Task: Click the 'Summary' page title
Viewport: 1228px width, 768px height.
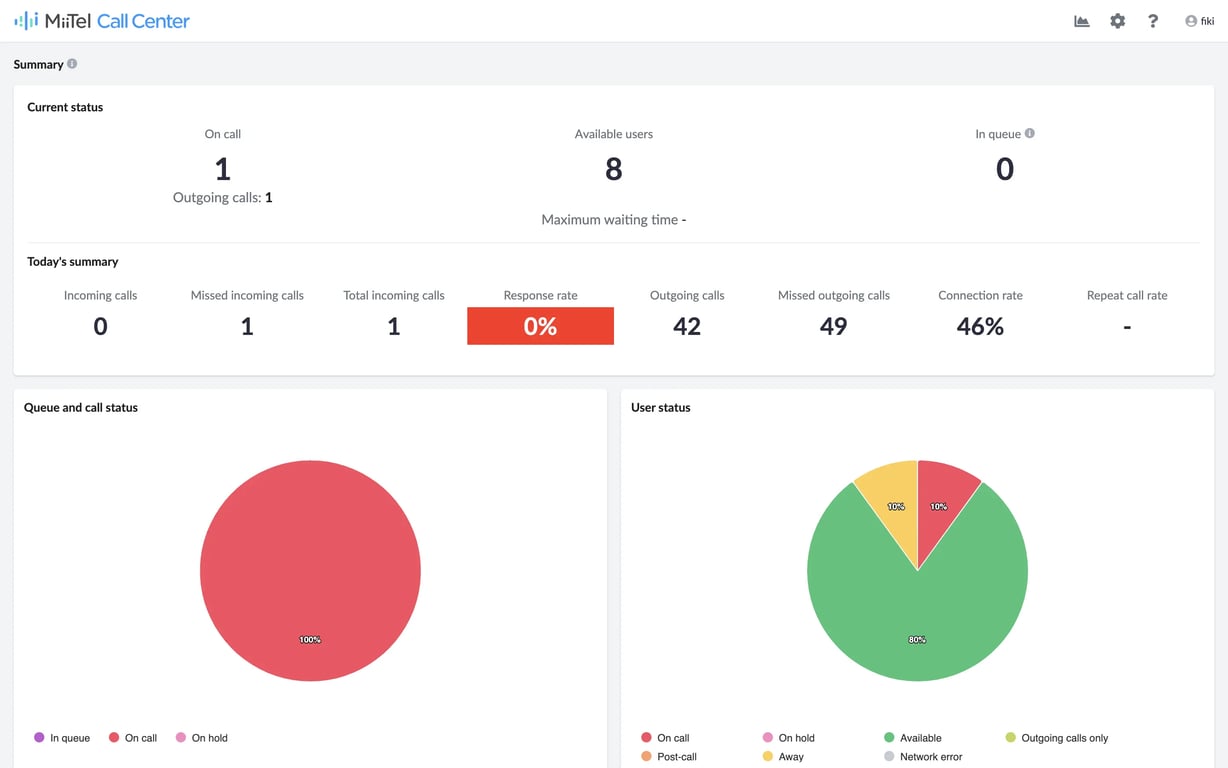Action: [38, 64]
